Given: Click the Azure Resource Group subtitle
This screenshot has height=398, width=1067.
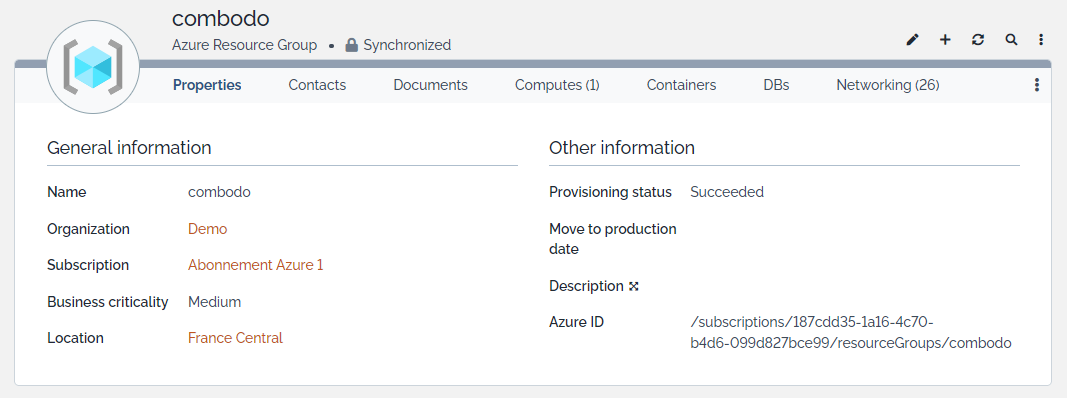Looking at the screenshot, I should click(x=244, y=46).
